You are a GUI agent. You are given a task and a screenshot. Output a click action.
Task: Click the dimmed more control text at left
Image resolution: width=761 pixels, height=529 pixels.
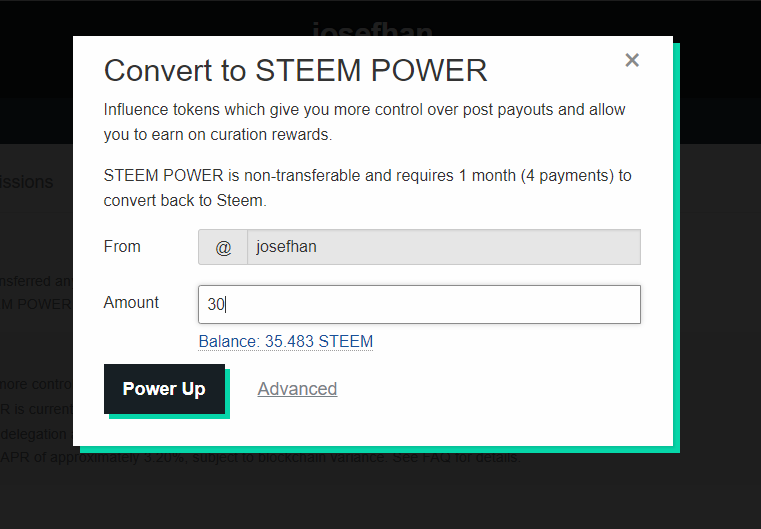[36, 384]
